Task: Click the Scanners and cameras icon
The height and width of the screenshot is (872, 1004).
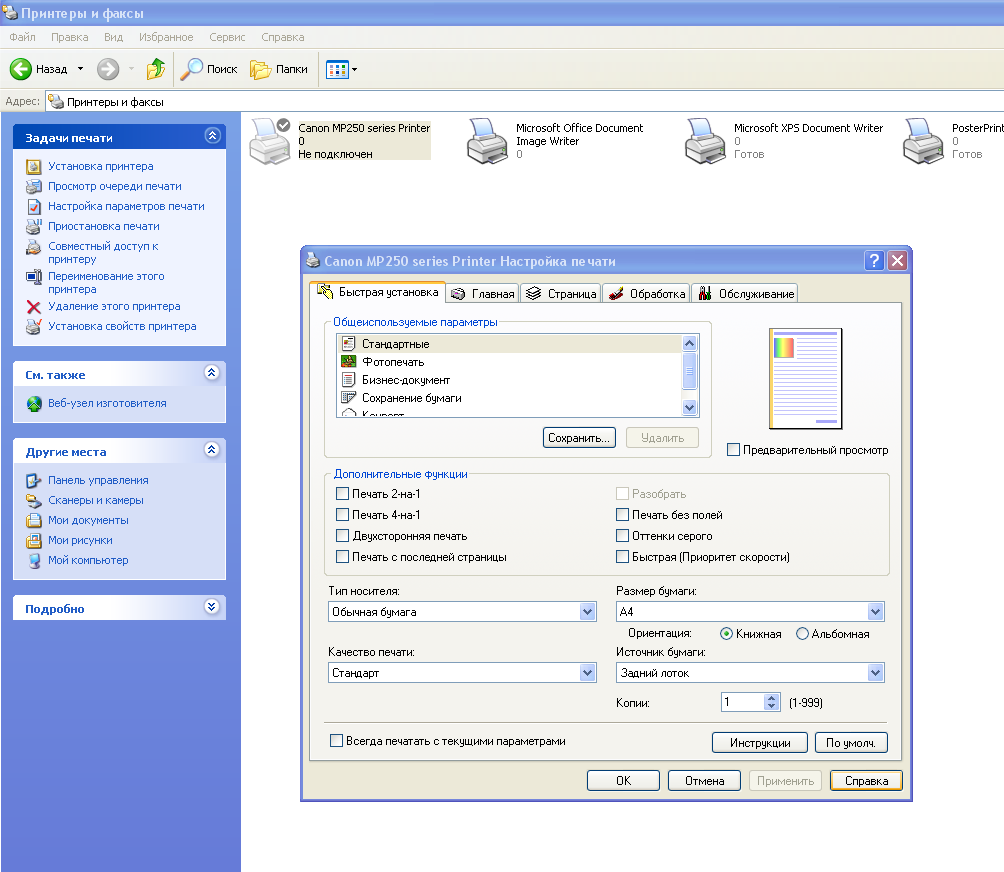Action: coord(34,500)
